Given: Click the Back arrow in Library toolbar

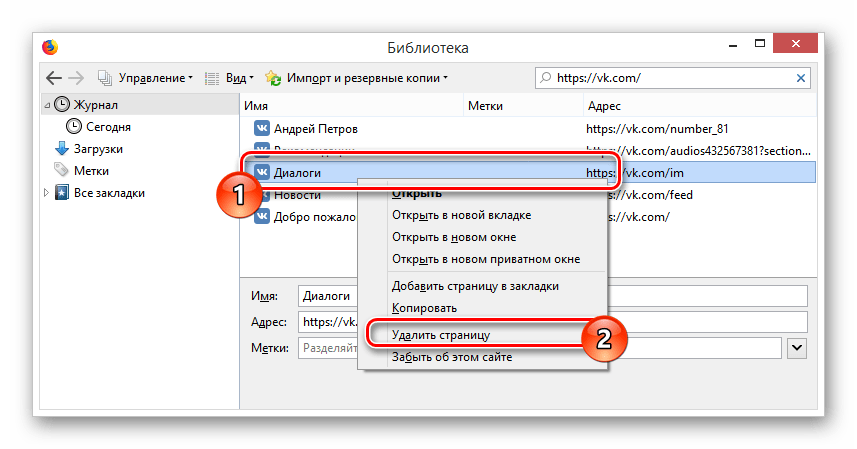Looking at the screenshot, I should [x=54, y=78].
